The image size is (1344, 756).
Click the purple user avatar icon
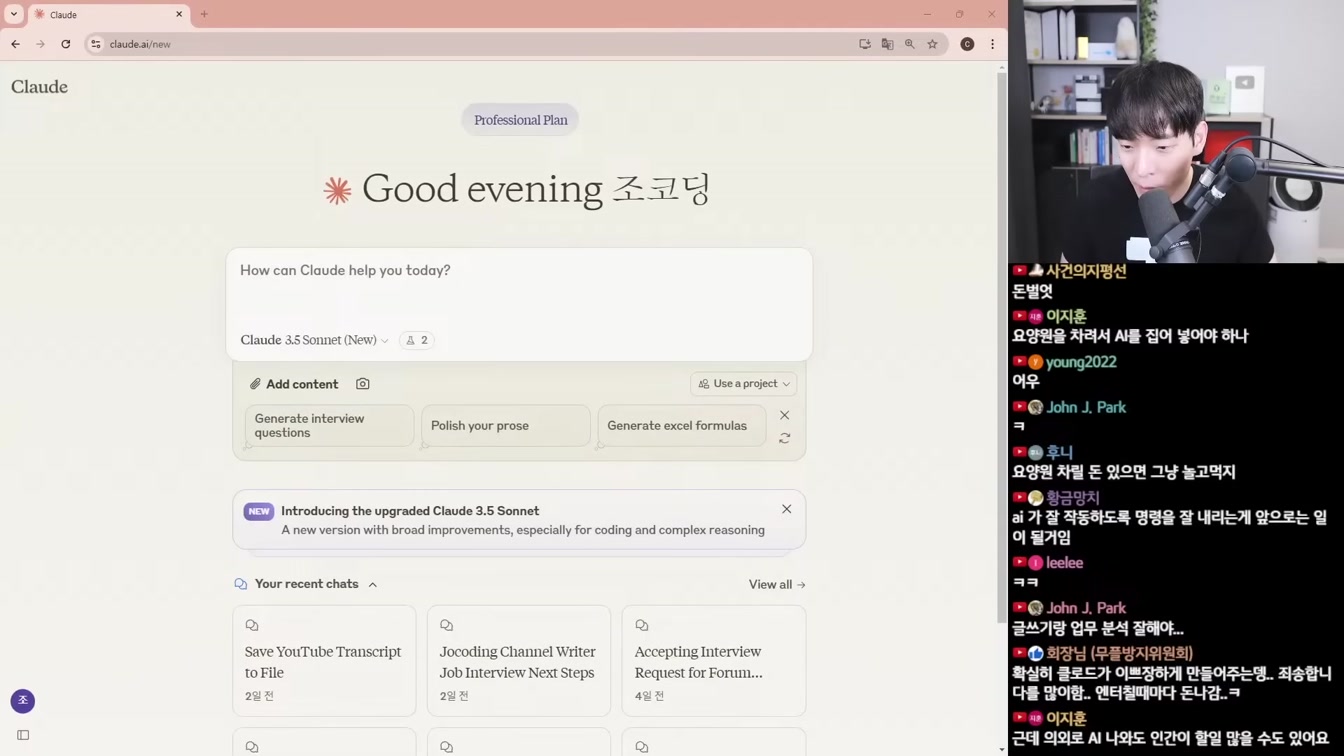23,701
